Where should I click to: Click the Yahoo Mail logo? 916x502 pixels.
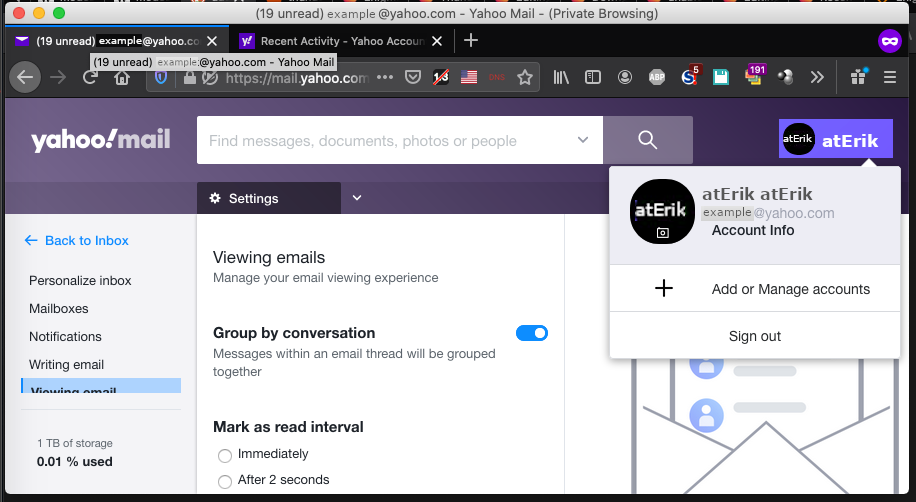tap(101, 140)
